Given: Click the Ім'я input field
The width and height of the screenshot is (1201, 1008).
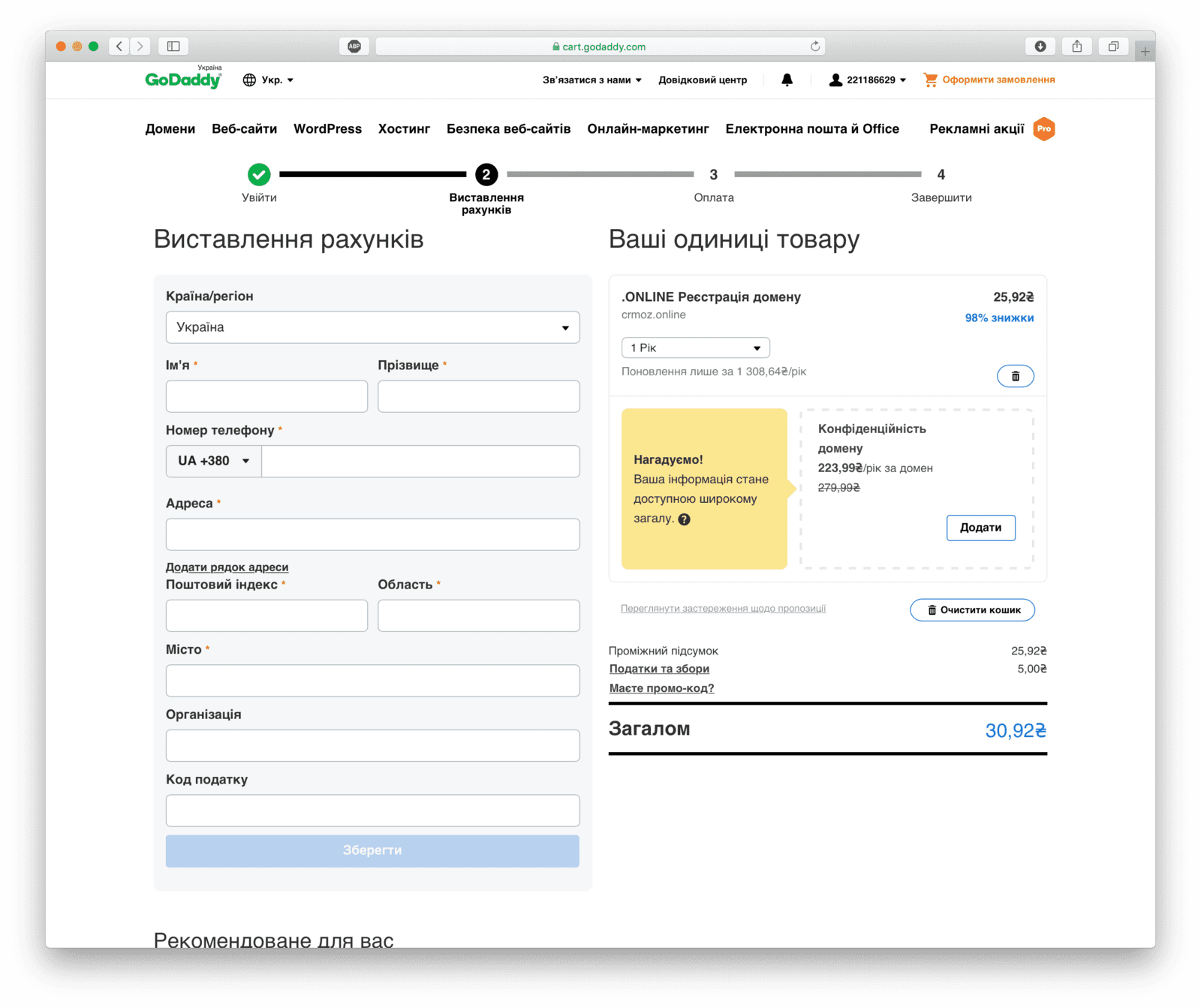Looking at the screenshot, I should (x=266, y=396).
